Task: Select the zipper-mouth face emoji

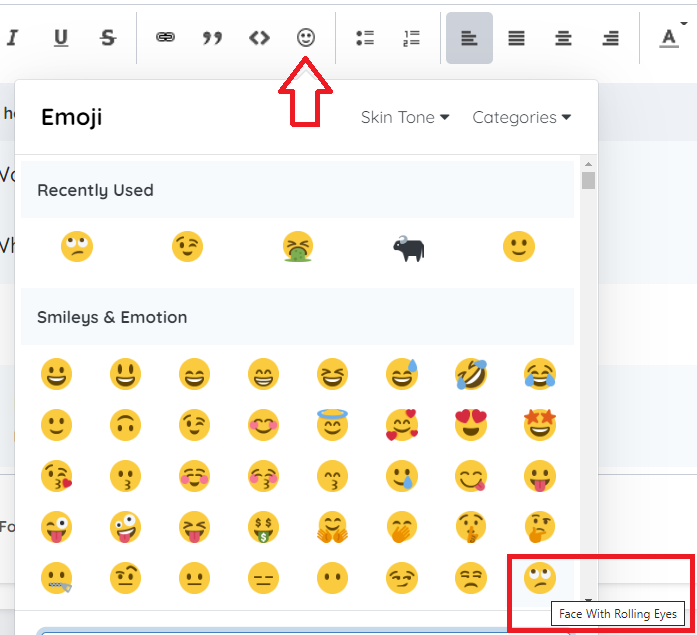Action: pyautogui.click(x=56, y=578)
